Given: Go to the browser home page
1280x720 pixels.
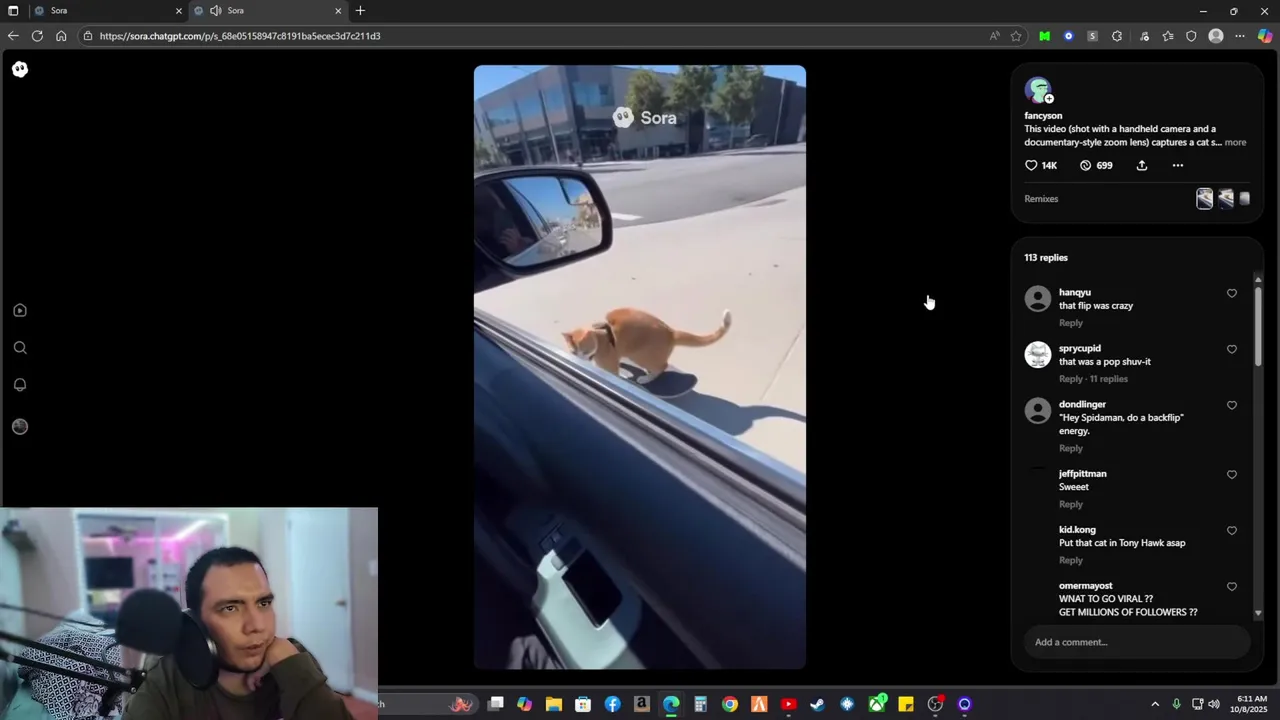Looking at the screenshot, I should (61, 36).
